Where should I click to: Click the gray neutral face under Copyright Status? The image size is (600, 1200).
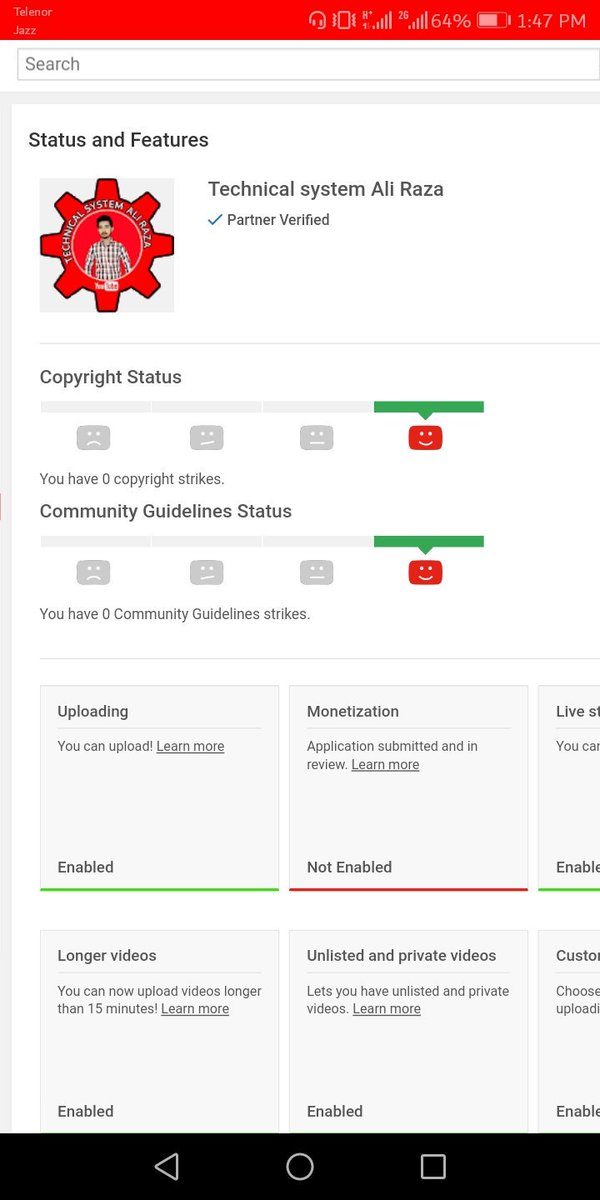pyautogui.click(x=316, y=437)
